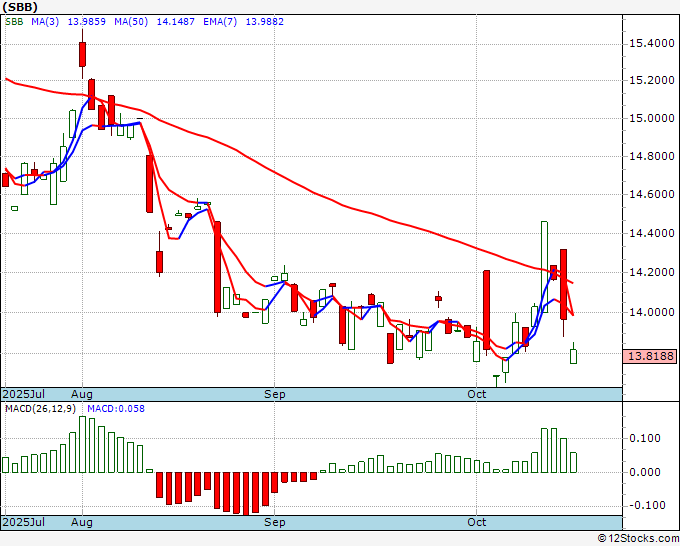Click the highest red candlestick near 15.4
The width and height of the screenshot is (680, 546).
point(82,54)
